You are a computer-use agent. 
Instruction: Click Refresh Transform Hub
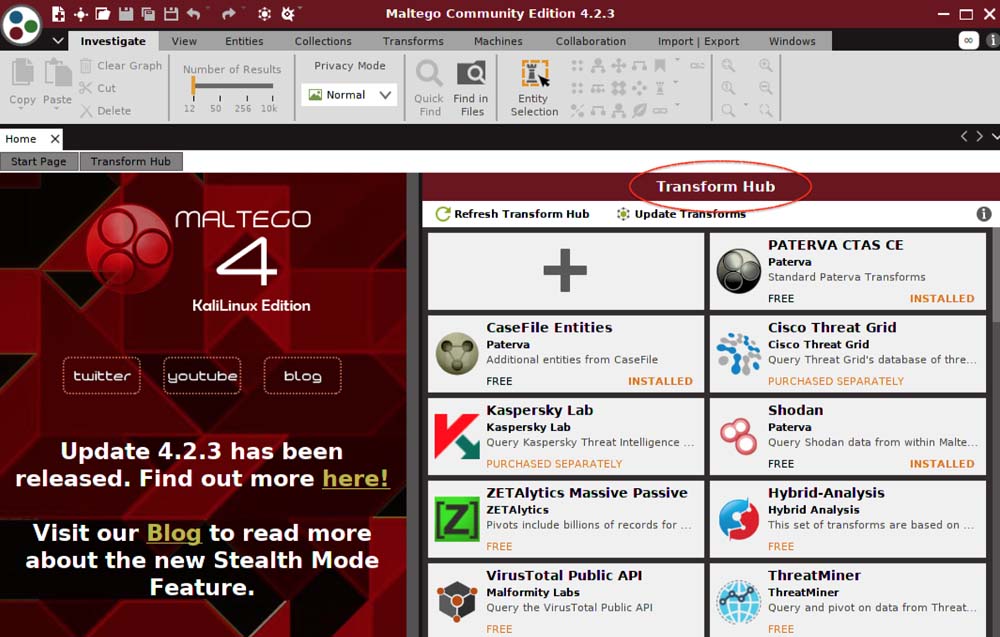coord(512,214)
